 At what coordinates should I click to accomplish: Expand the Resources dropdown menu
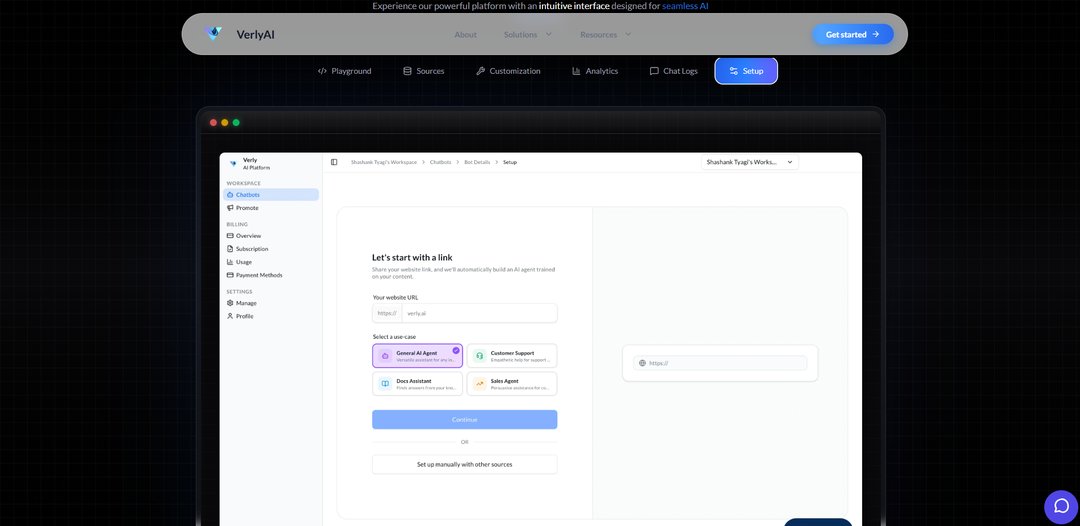pos(605,35)
